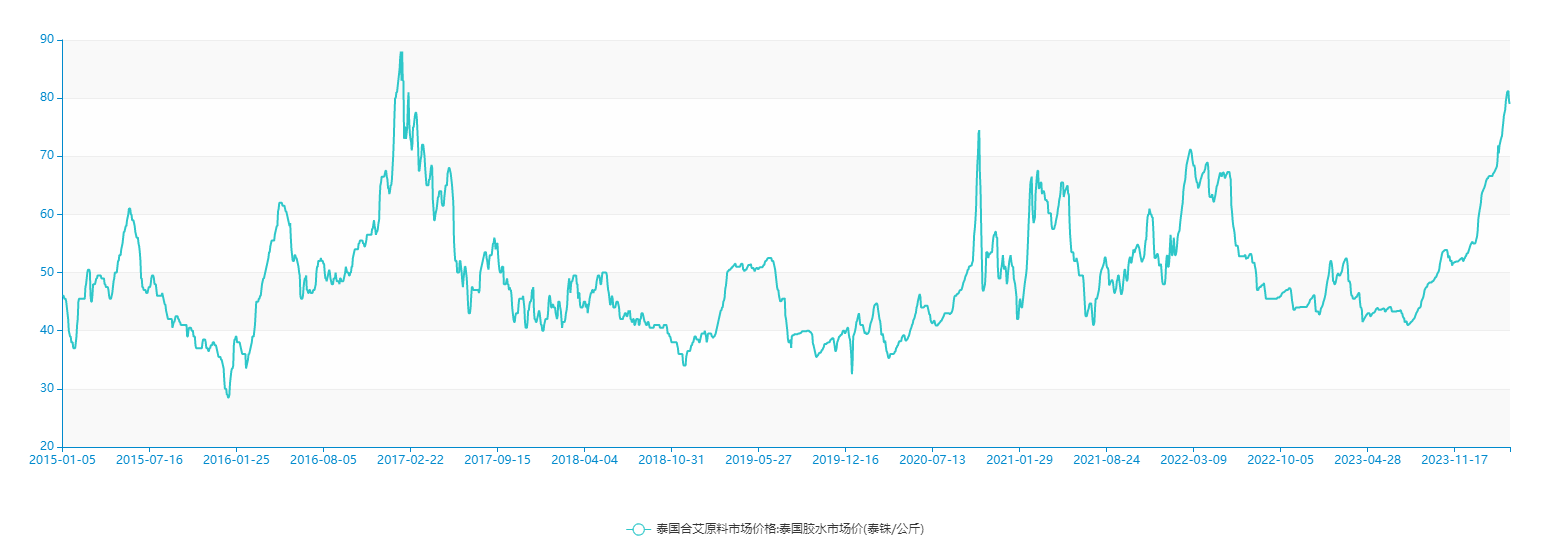Click the line's final data point at far right
The width and height of the screenshot is (1550, 547).
[x=1509, y=102]
